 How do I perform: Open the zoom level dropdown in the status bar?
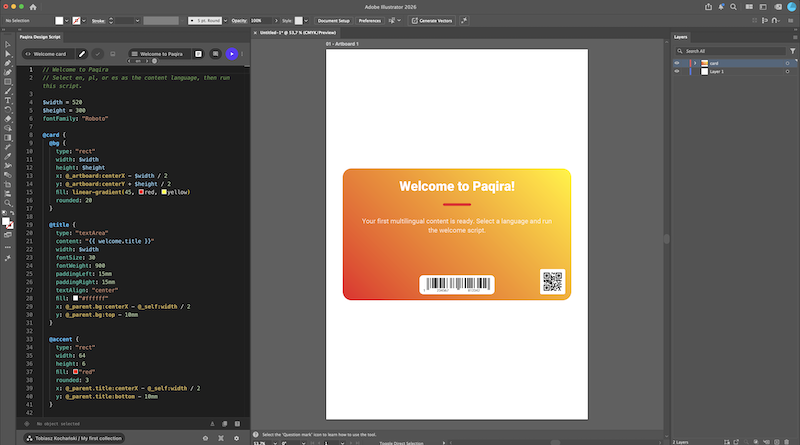[274, 443]
